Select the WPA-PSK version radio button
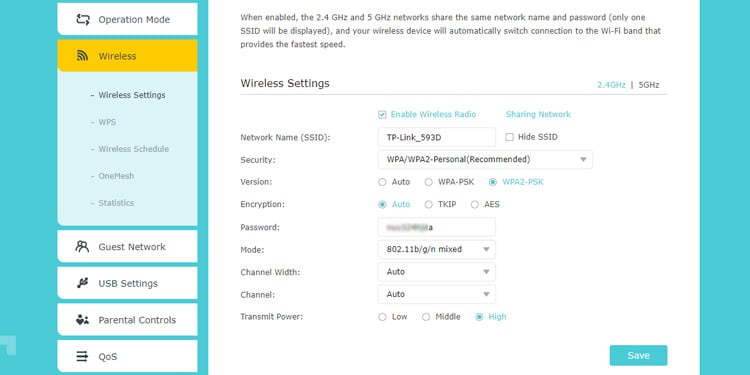Image resolution: width=750 pixels, height=375 pixels. (x=429, y=182)
